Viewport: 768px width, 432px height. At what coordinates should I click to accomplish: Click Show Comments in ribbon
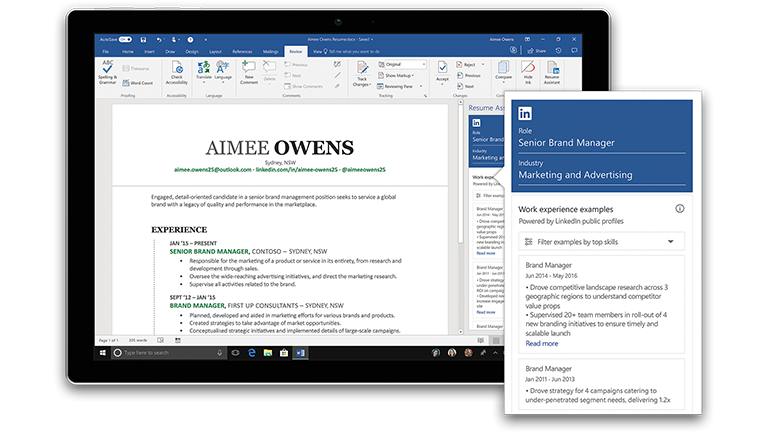(x=303, y=86)
